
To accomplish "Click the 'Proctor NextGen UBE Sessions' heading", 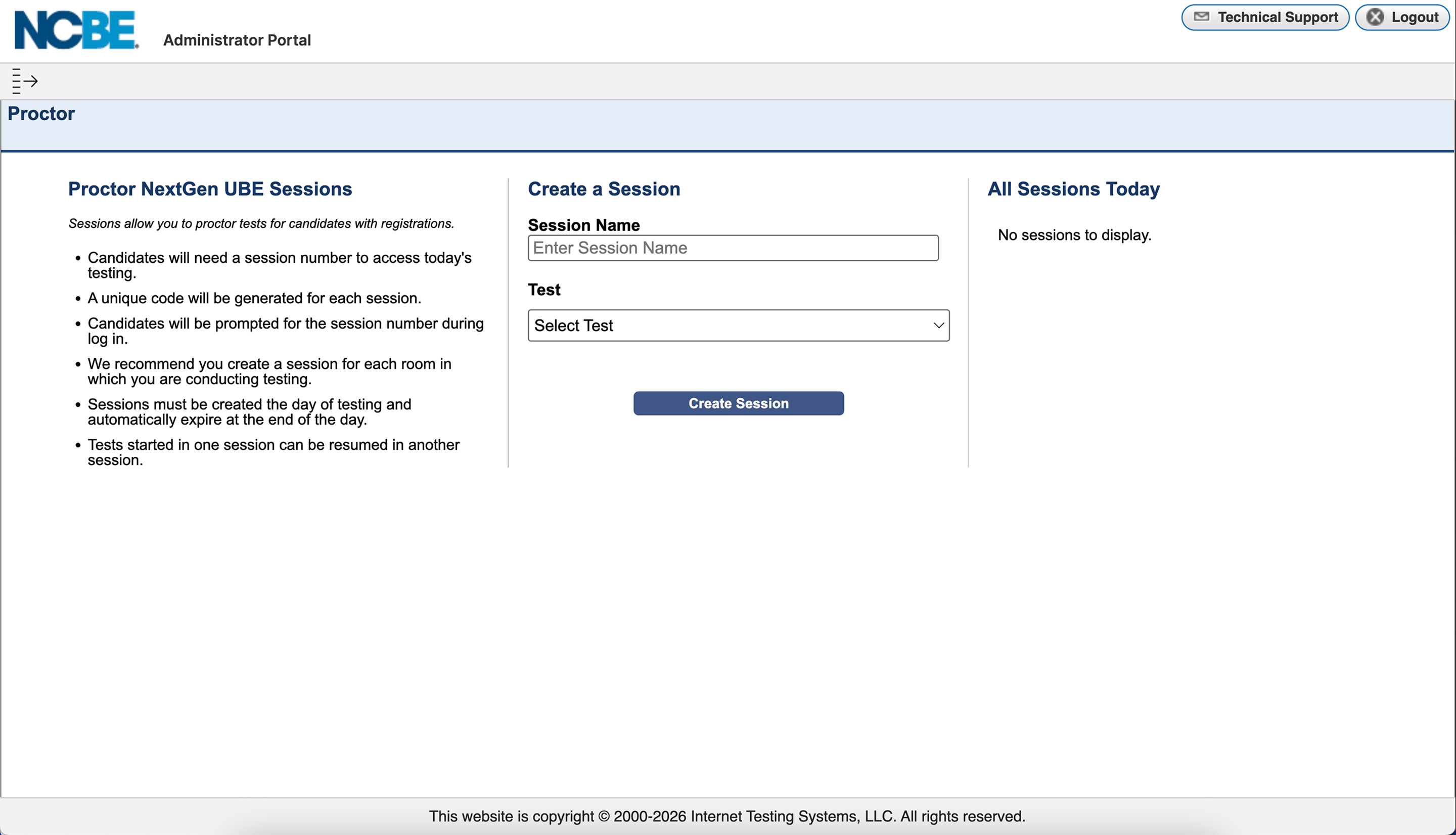I will point(210,189).
